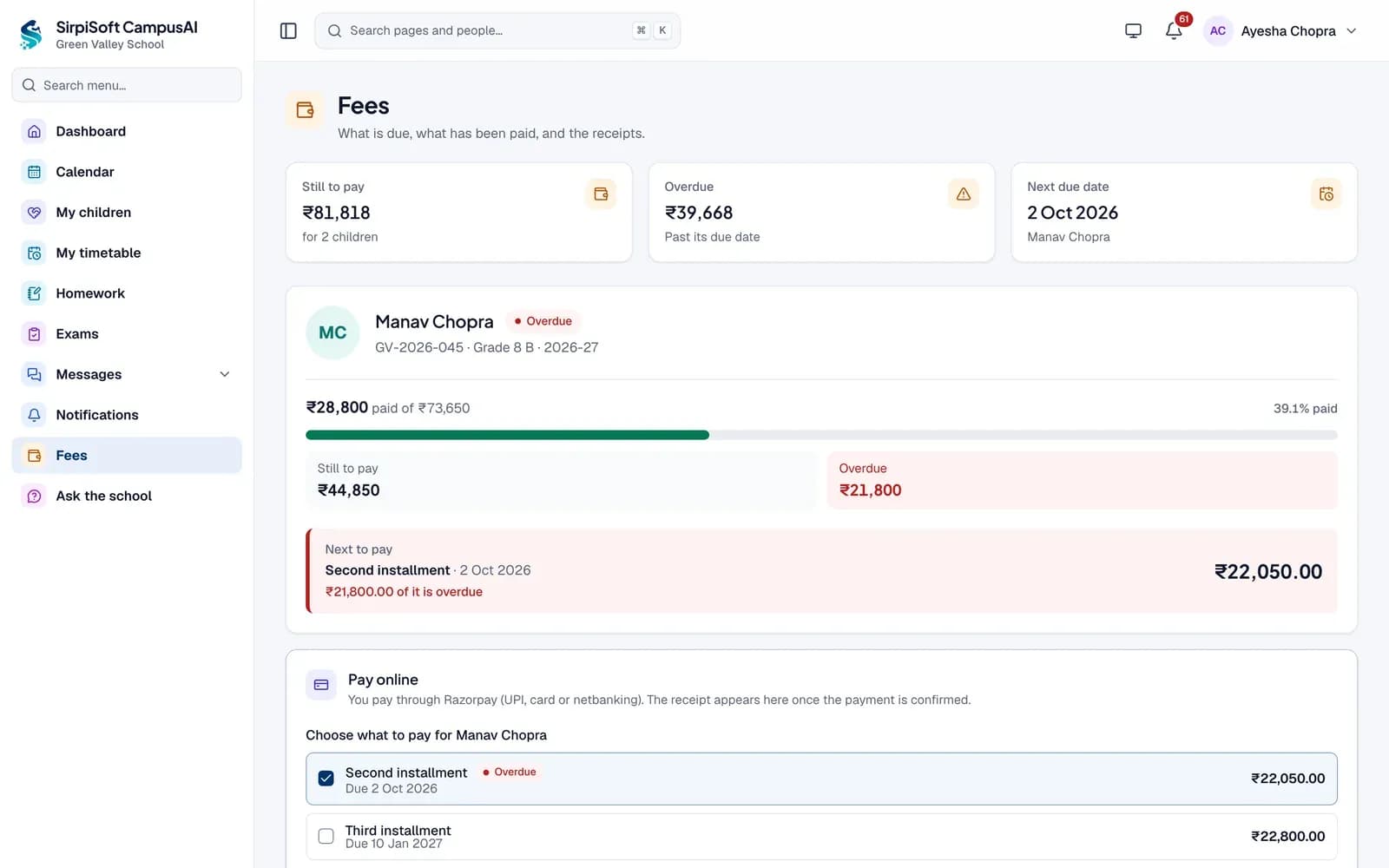The height and width of the screenshot is (868, 1389).
Task: Focus the Search menu field
Action: pyautogui.click(x=127, y=85)
